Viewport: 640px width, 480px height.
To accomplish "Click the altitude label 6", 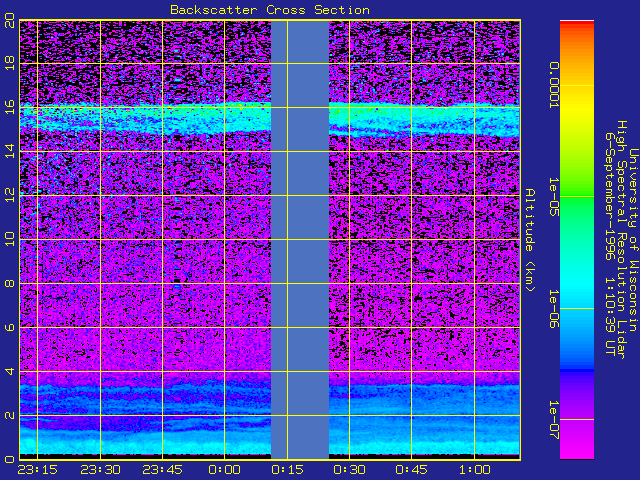I will (x=10, y=327).
